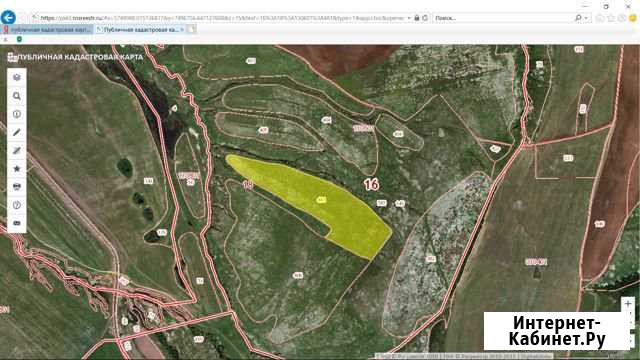
Task: Zoom in with the plus button
Action: 627,304
